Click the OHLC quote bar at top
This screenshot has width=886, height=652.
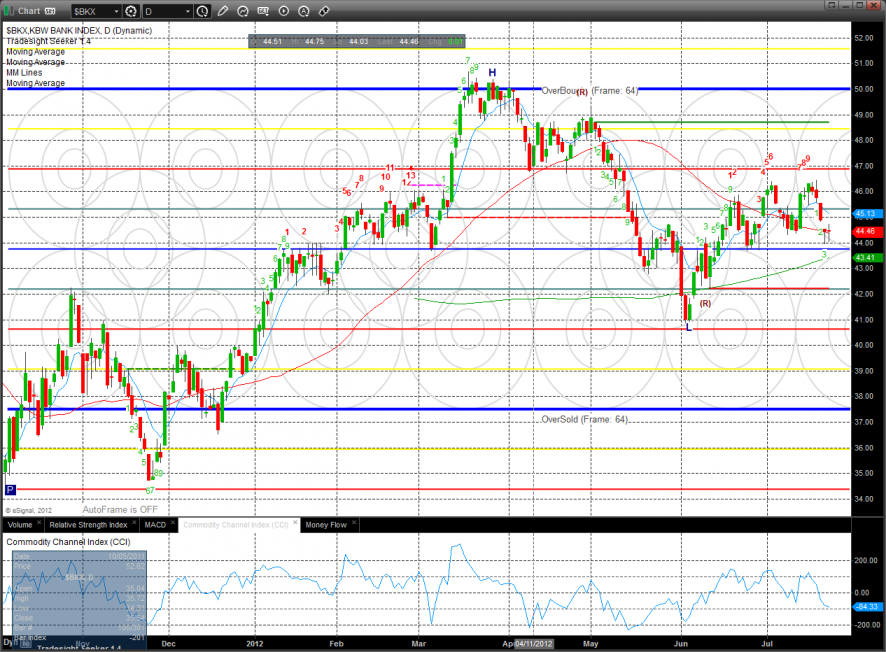[x=357, y=41]
